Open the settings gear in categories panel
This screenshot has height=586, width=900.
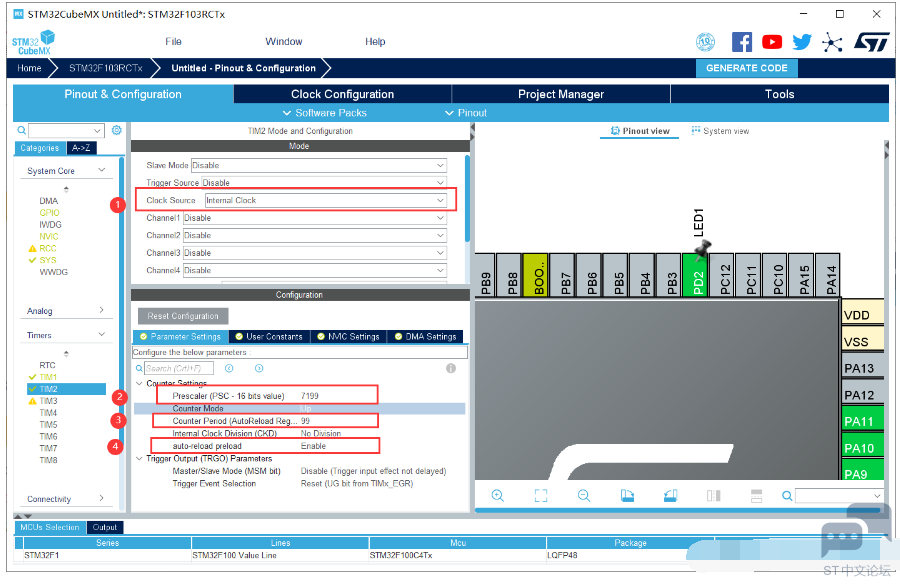coord(117,130)
